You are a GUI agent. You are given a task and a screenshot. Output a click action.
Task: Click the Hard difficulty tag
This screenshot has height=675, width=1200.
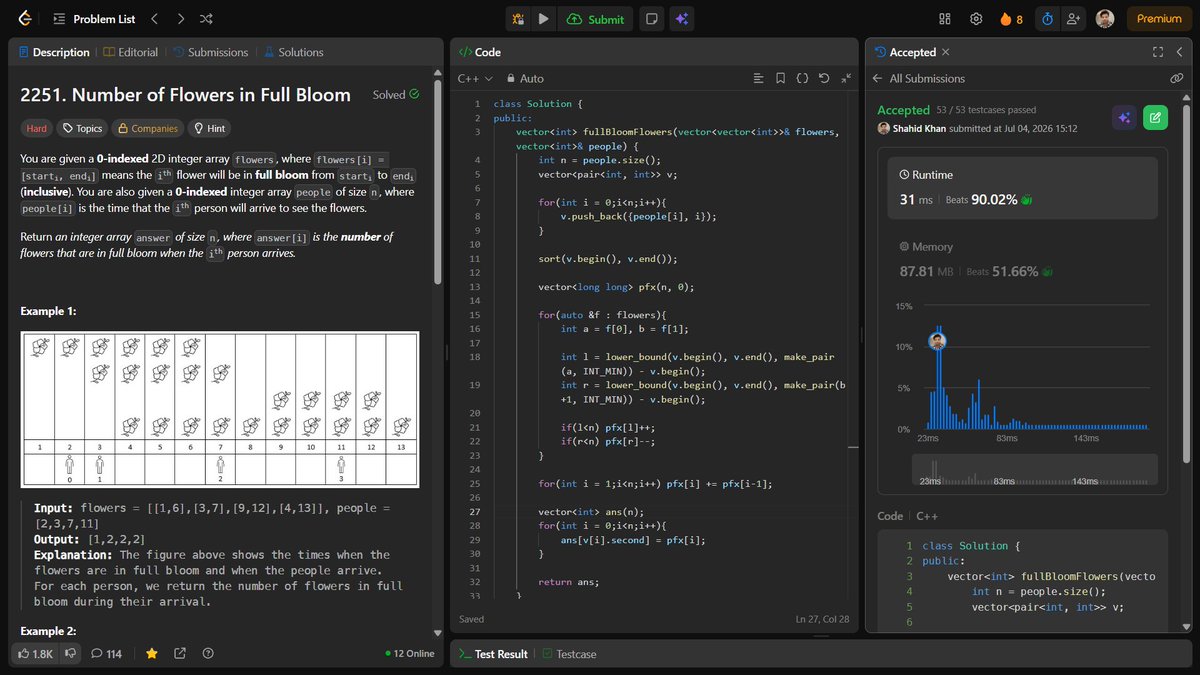37,128
